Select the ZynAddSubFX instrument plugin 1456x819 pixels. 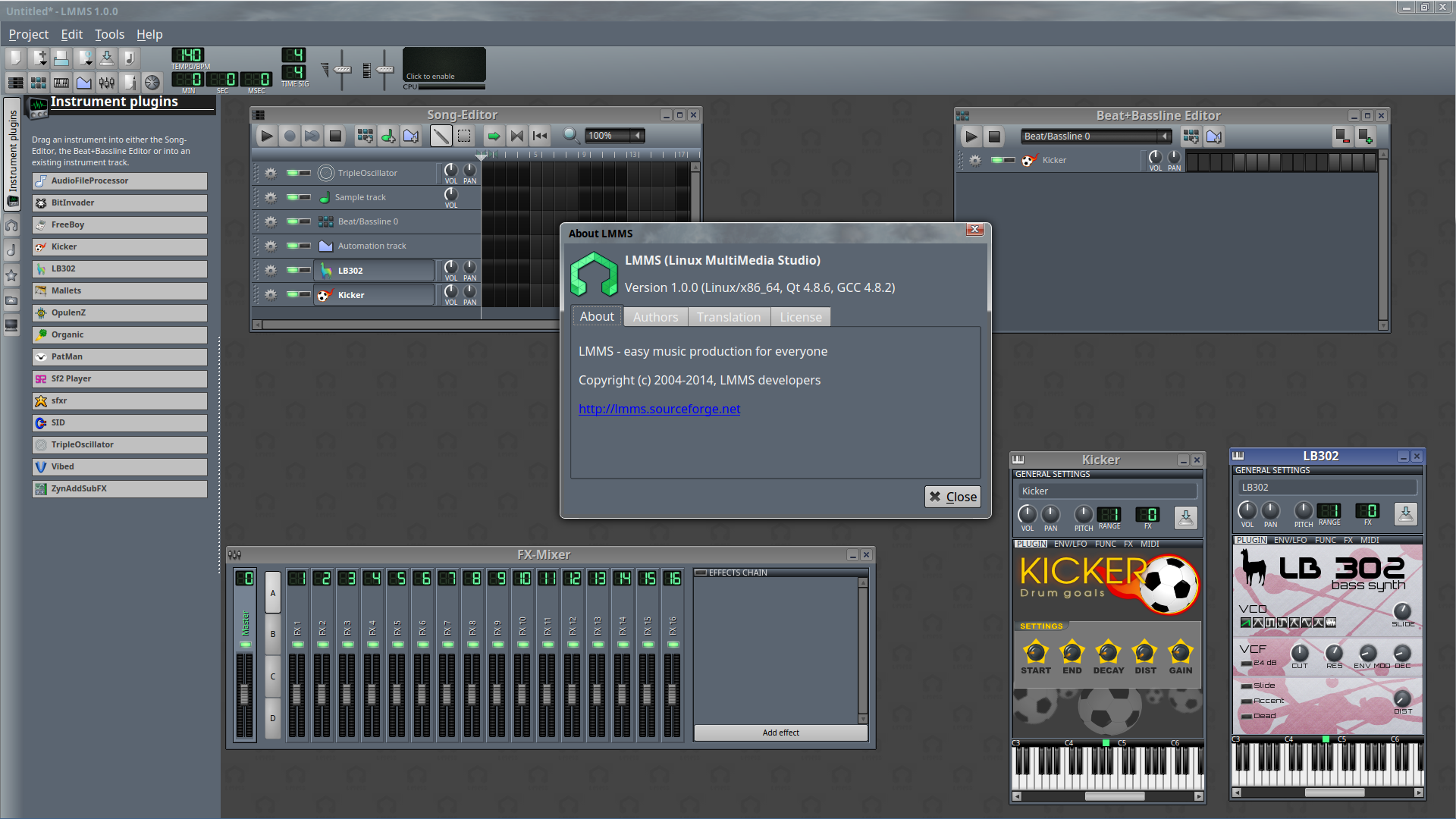pos(120,489)
